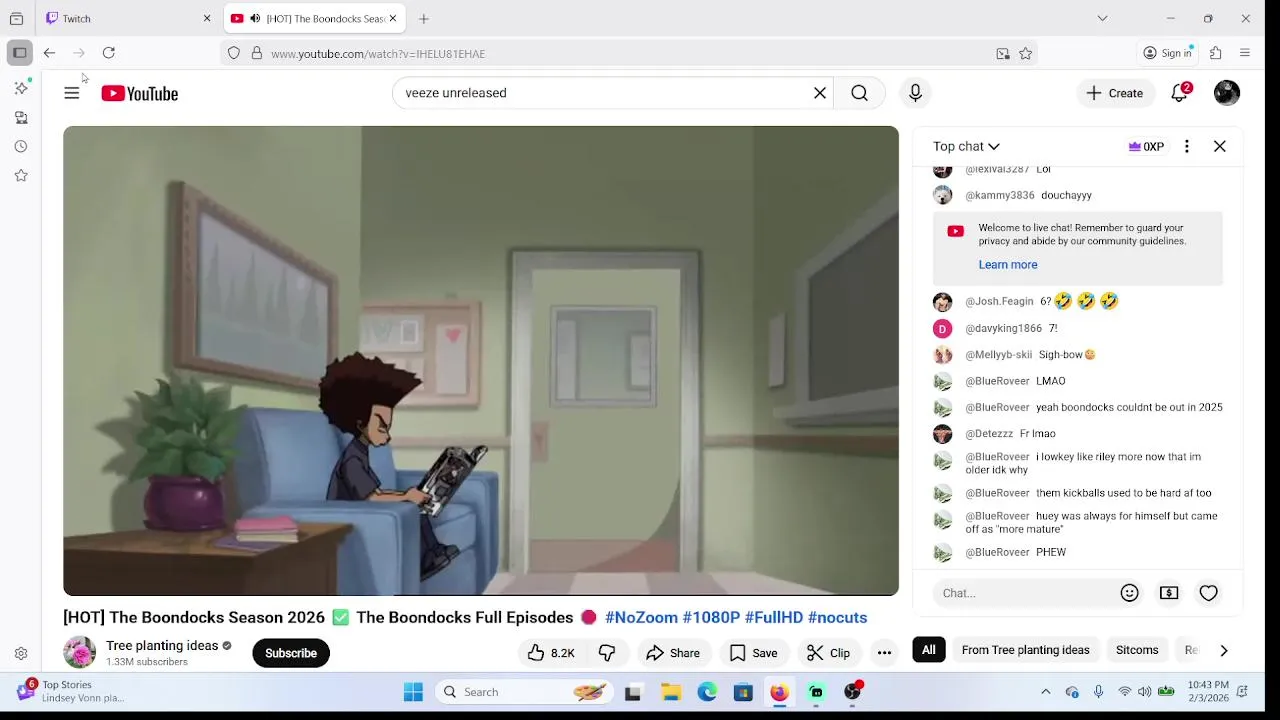Open sidebar bookmarks star icon
Viewport: 1280px width, 720px height.
[21, 176]
